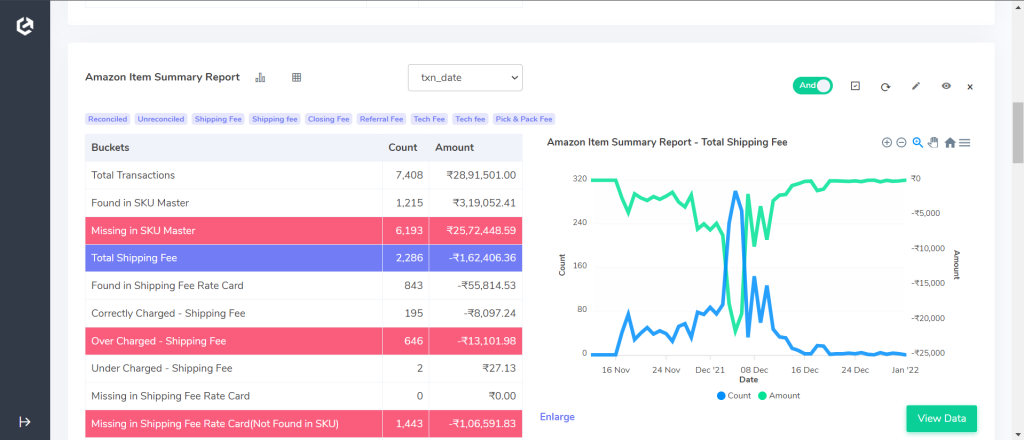Image resolution: width=1024 pixels, height=440 pixels.
Task: Click the -₹1,62,406.36 amount cell
Action: (475, 258)
